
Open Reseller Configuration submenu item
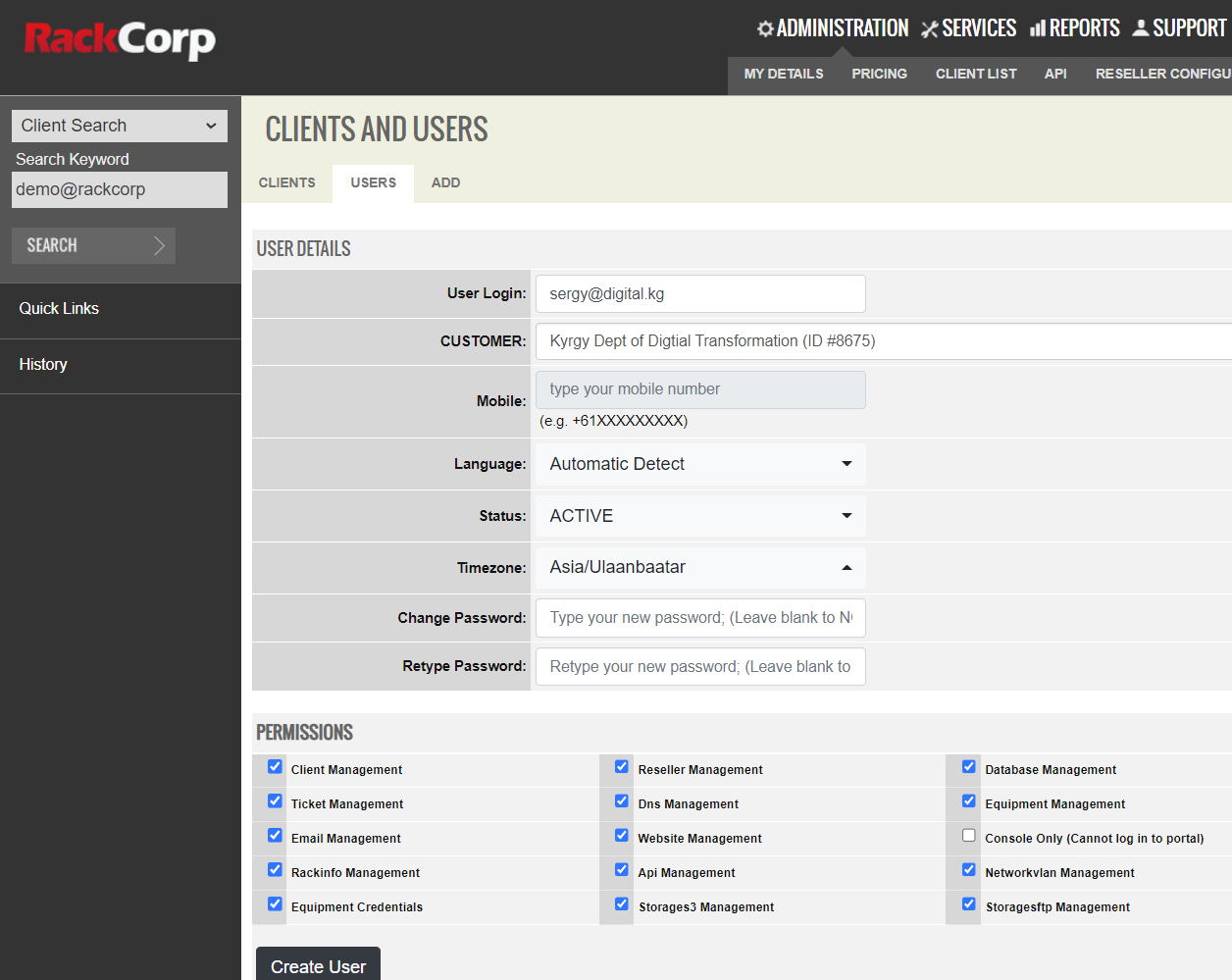point(1162,74)
